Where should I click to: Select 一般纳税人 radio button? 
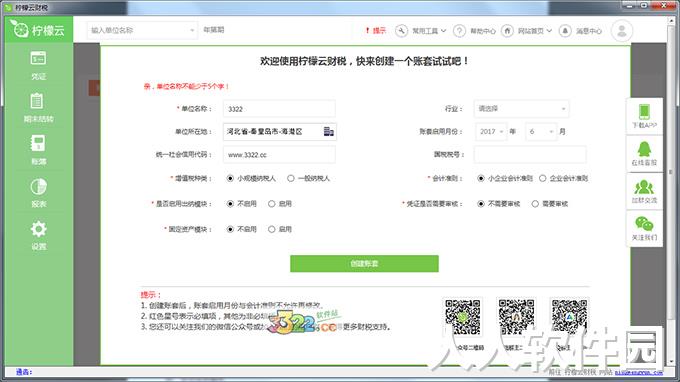pyautogui.click(x=291, y=178)
